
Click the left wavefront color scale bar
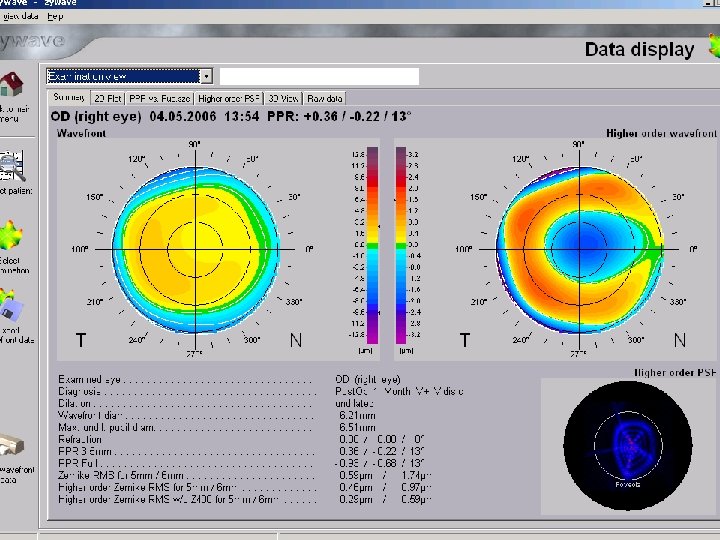tap(372, 244)
